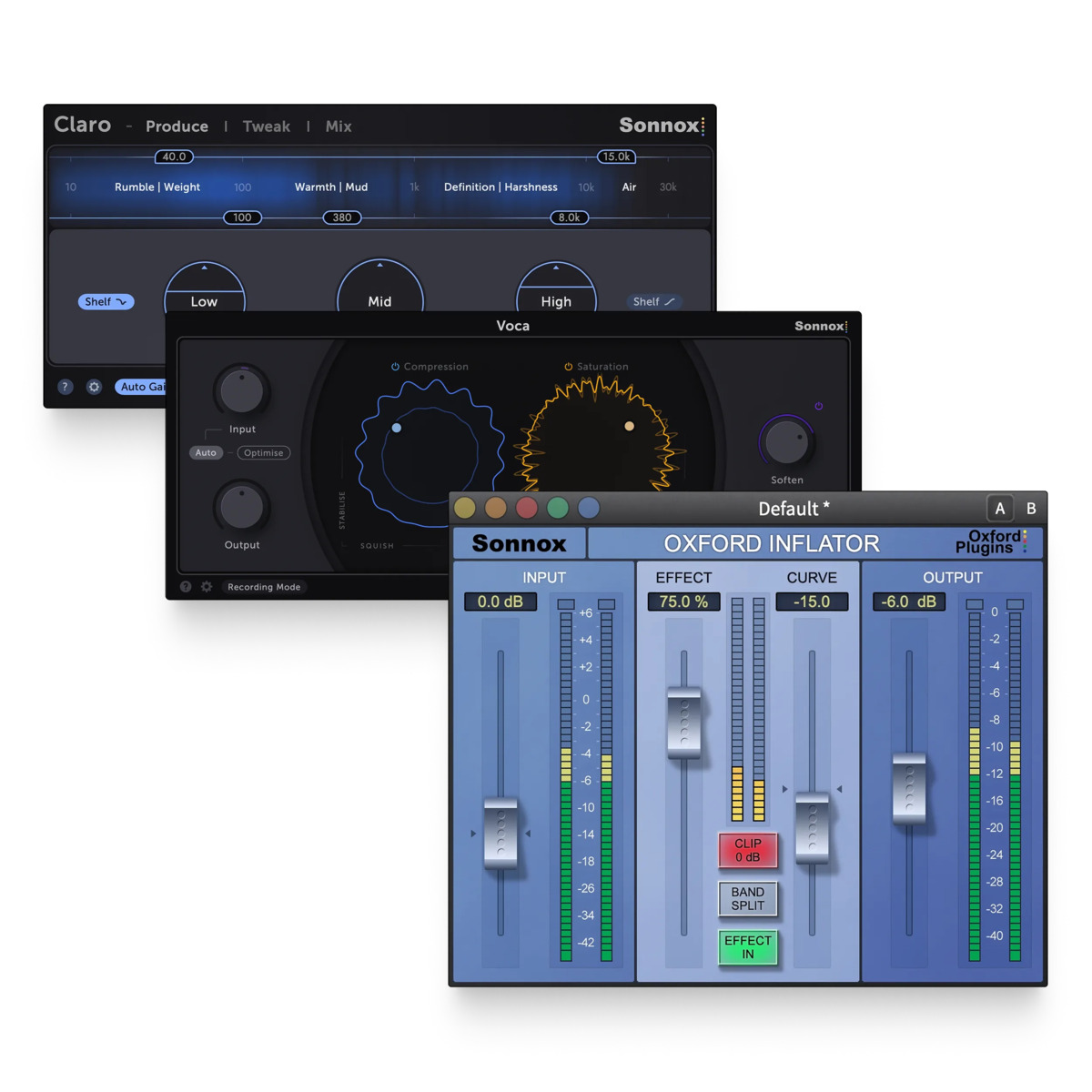Screen dimensions: 1092x1092
Task: Toggle BAND SPLIT in Inflator
Action: (748, 898)
